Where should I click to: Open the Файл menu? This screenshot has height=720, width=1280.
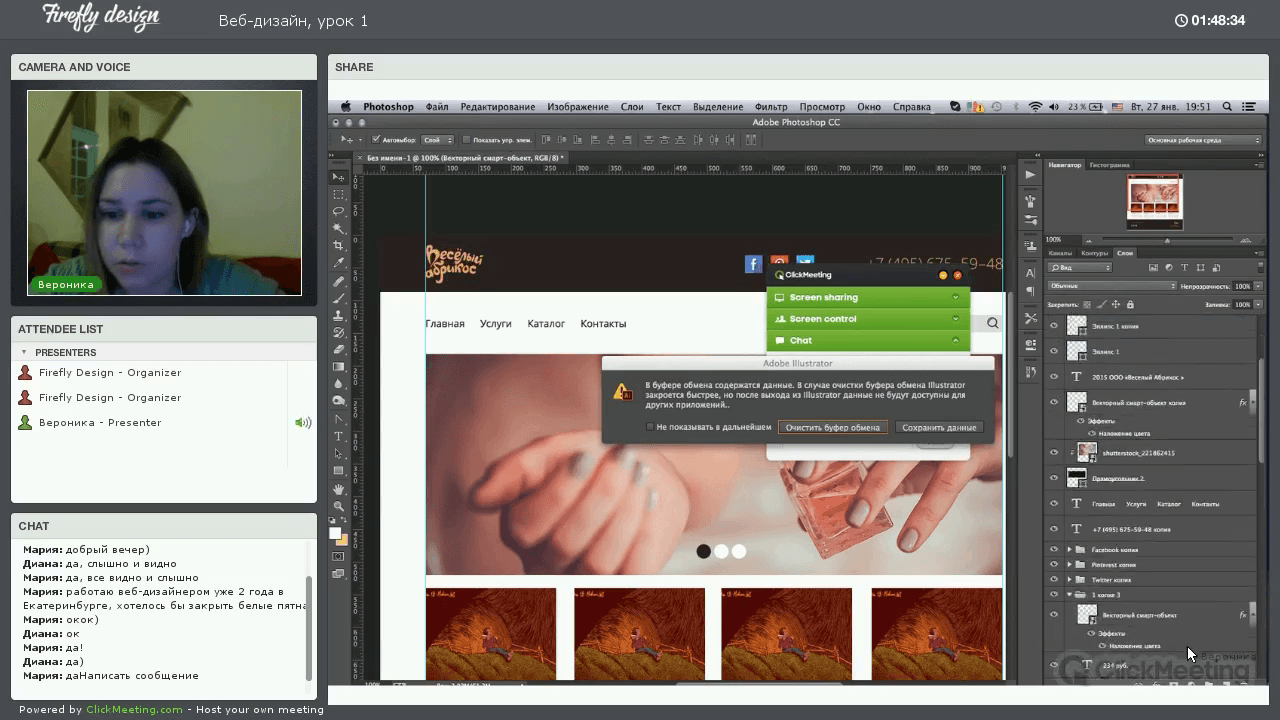(x=437, y=106)
